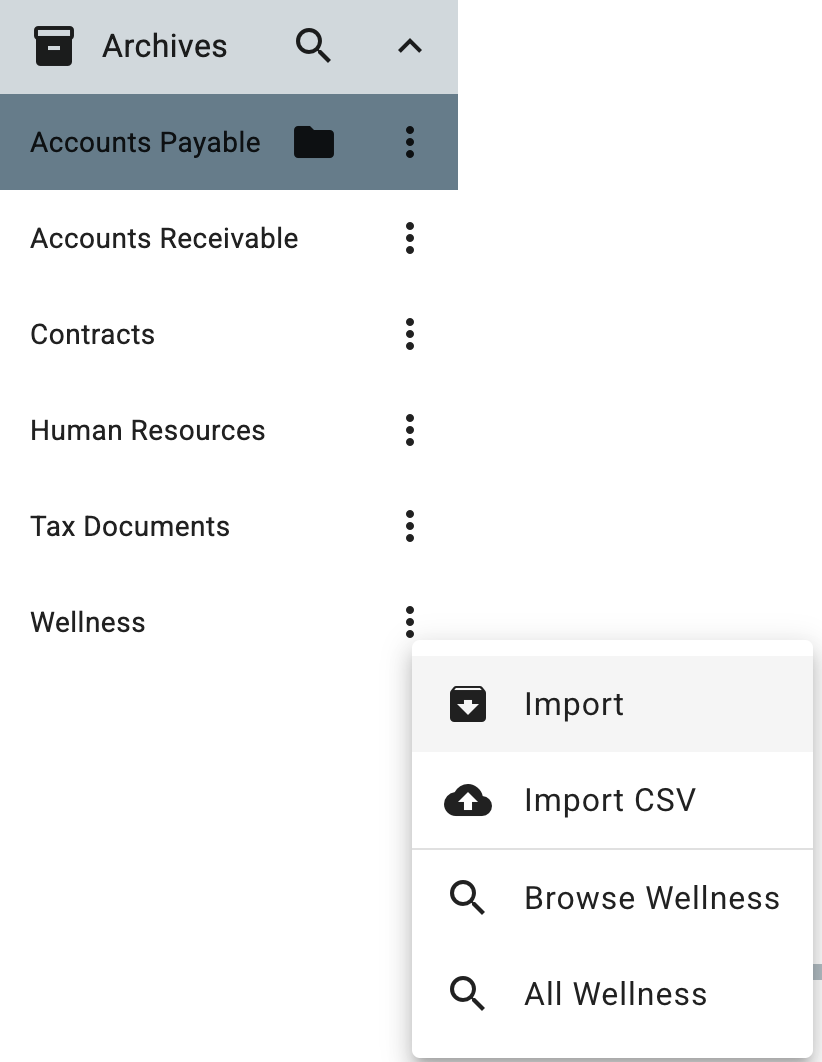This screenshot has height=1062, width=822.
Task: Go to the Tax Documents archive
Action: (130, 526)
